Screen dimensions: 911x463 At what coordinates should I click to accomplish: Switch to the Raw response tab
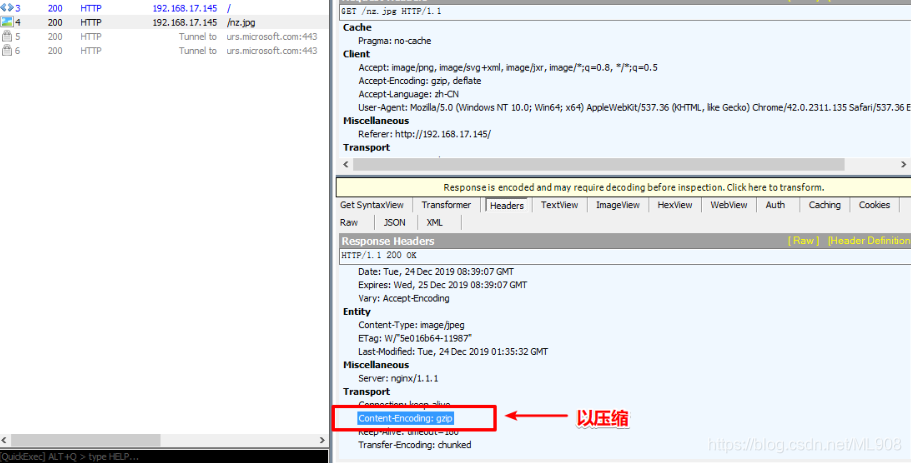349,222
